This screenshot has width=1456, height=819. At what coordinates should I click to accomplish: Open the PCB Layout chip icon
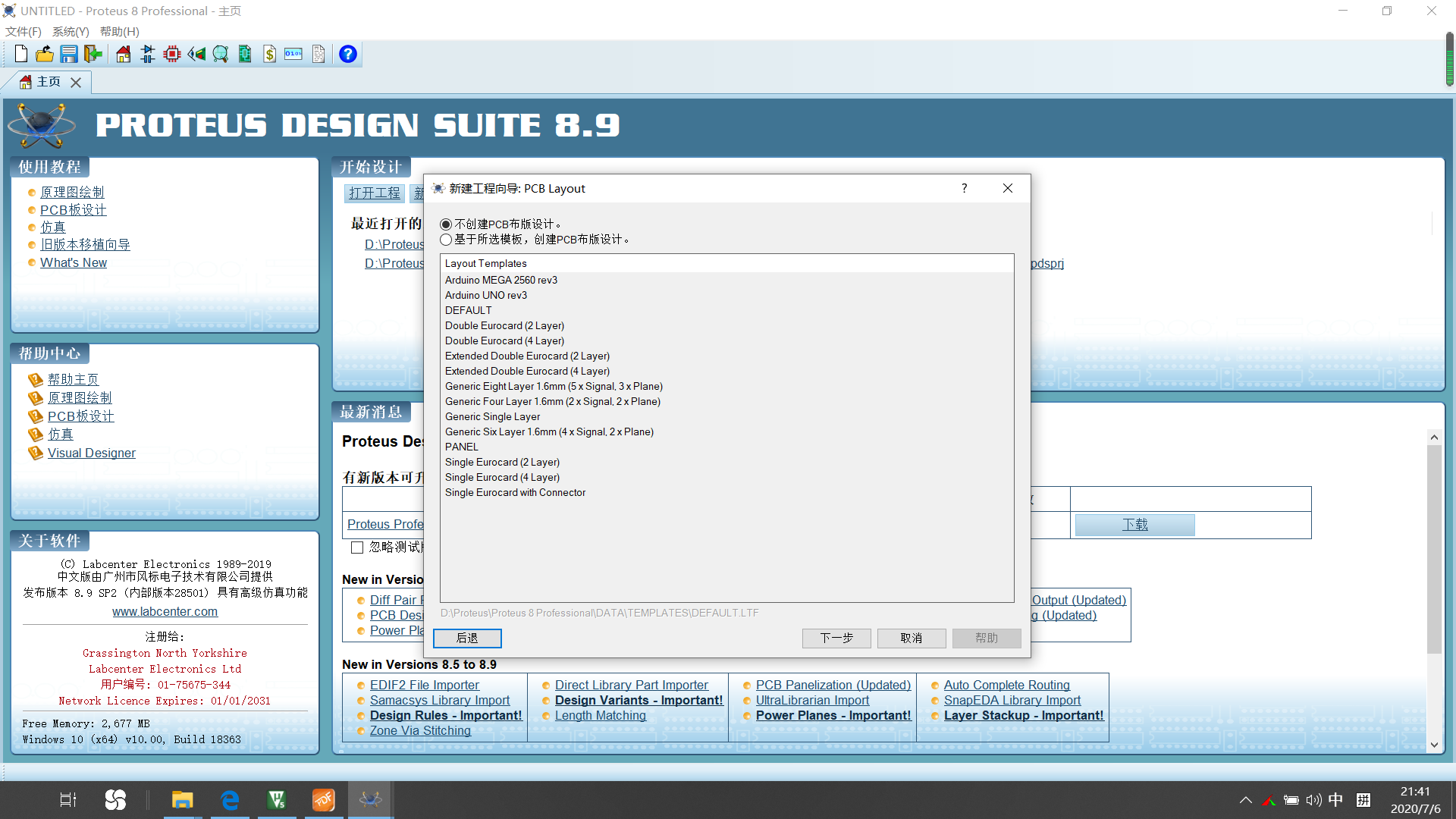coord(172,54)
